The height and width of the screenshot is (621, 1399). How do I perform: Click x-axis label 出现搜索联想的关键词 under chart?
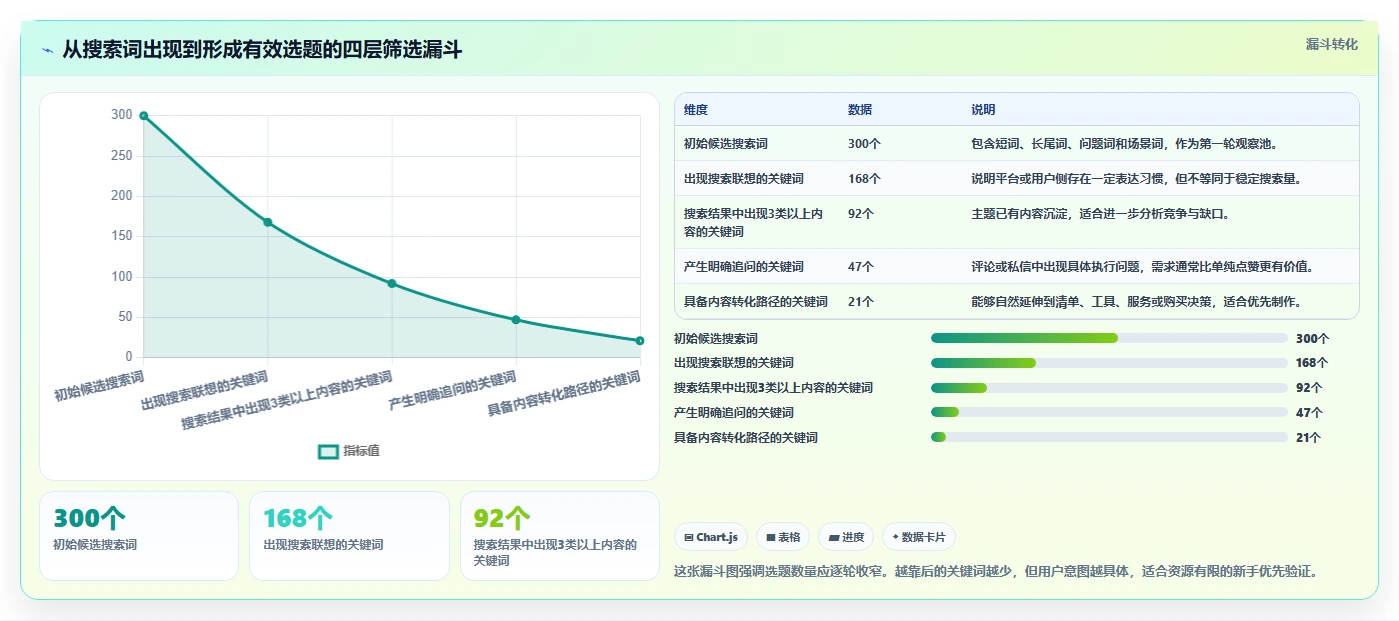click(205, 391)
